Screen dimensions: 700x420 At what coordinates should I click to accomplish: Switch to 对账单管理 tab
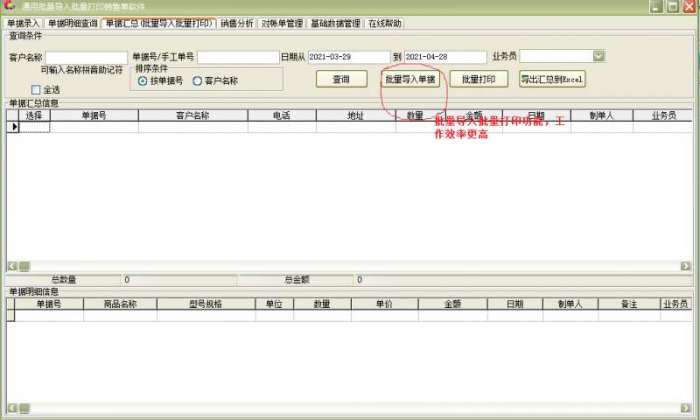(x=282, y=23)
